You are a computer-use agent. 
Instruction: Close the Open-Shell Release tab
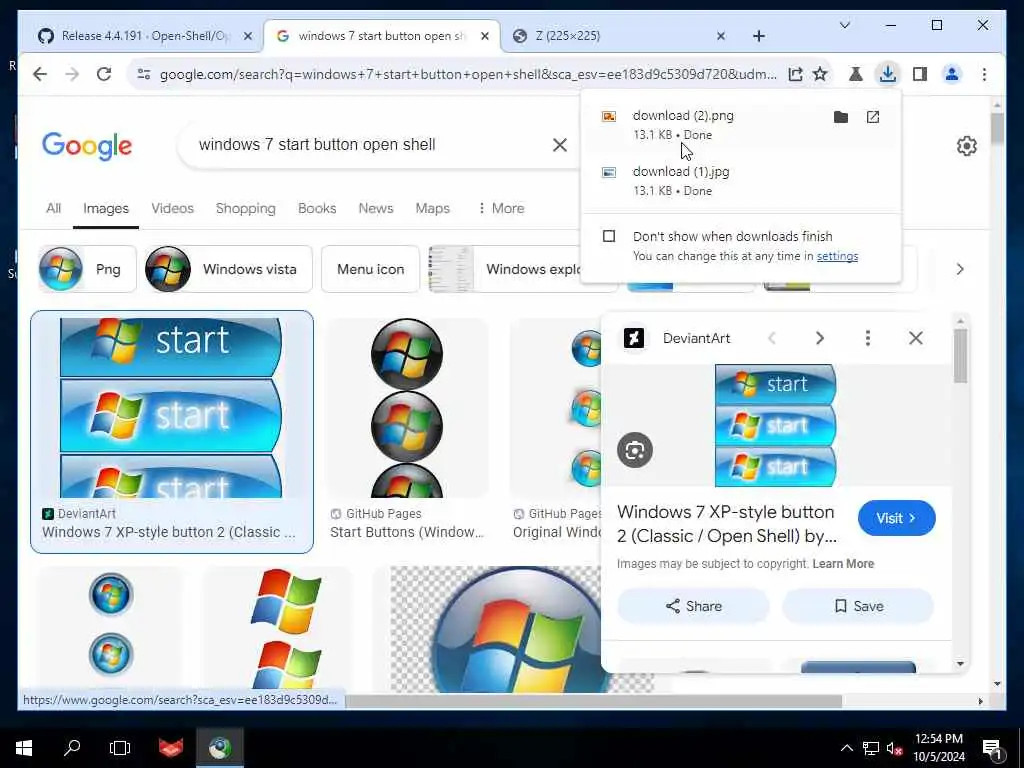pyautogui.click(x=248, y=36)
